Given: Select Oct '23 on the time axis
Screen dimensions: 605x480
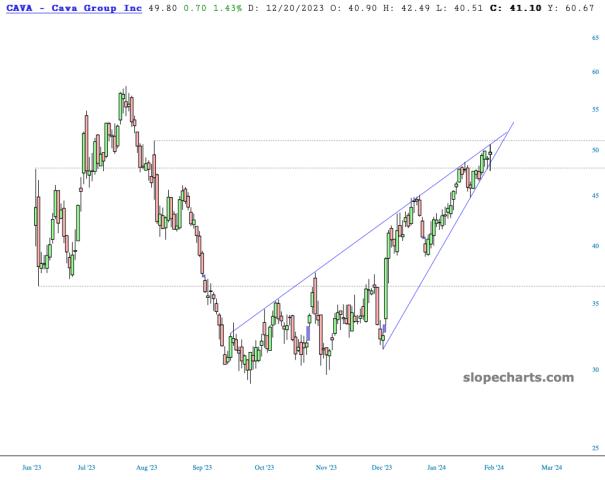Looking at the screenshot, I should pos(264,466).
